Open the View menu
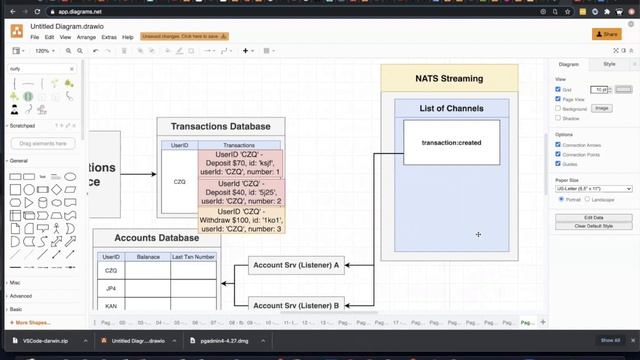This screenshot has height=360, width=640. (65, 37)
